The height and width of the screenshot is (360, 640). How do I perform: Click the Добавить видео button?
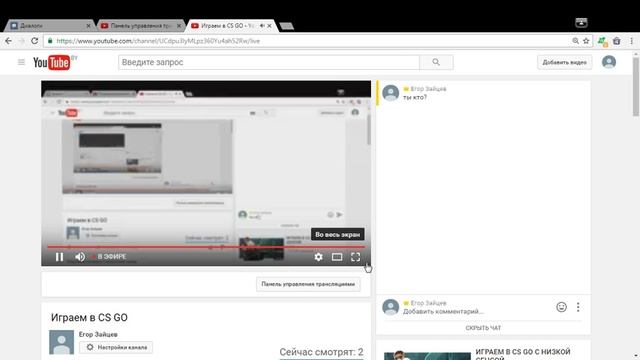point(564,62)
